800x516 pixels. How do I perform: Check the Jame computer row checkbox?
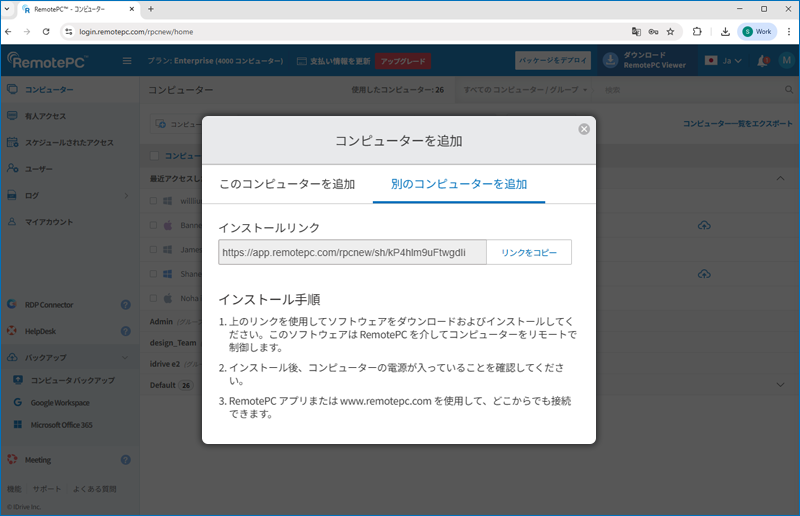(153, 250)
